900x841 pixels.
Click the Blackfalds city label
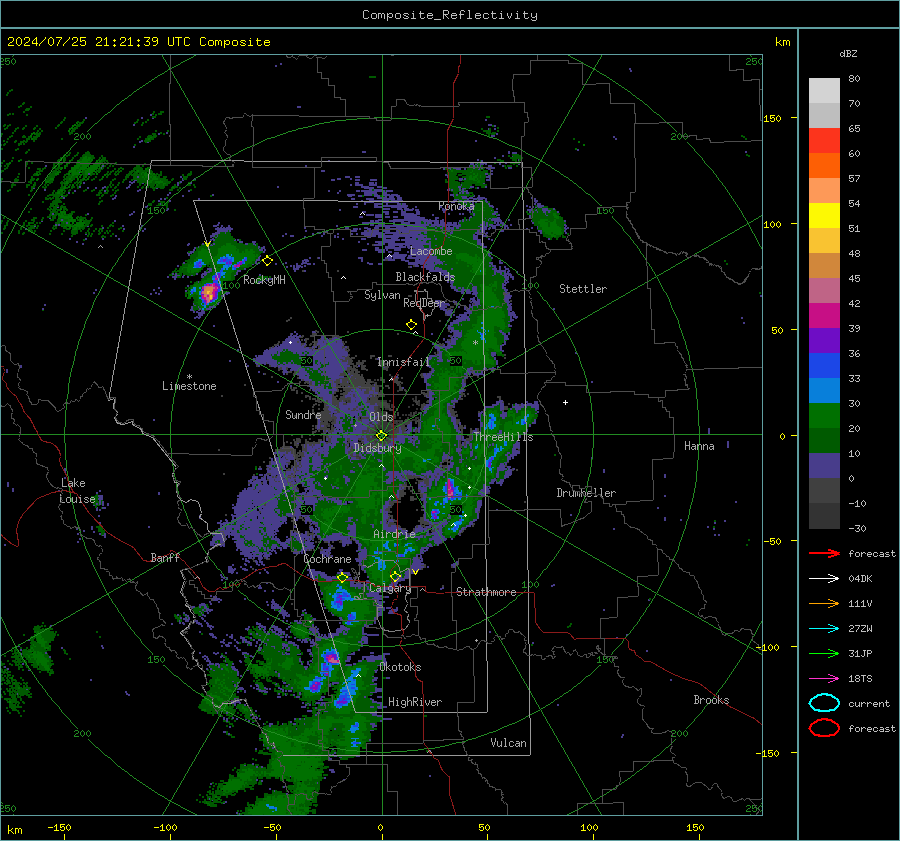tap(425, 277)
